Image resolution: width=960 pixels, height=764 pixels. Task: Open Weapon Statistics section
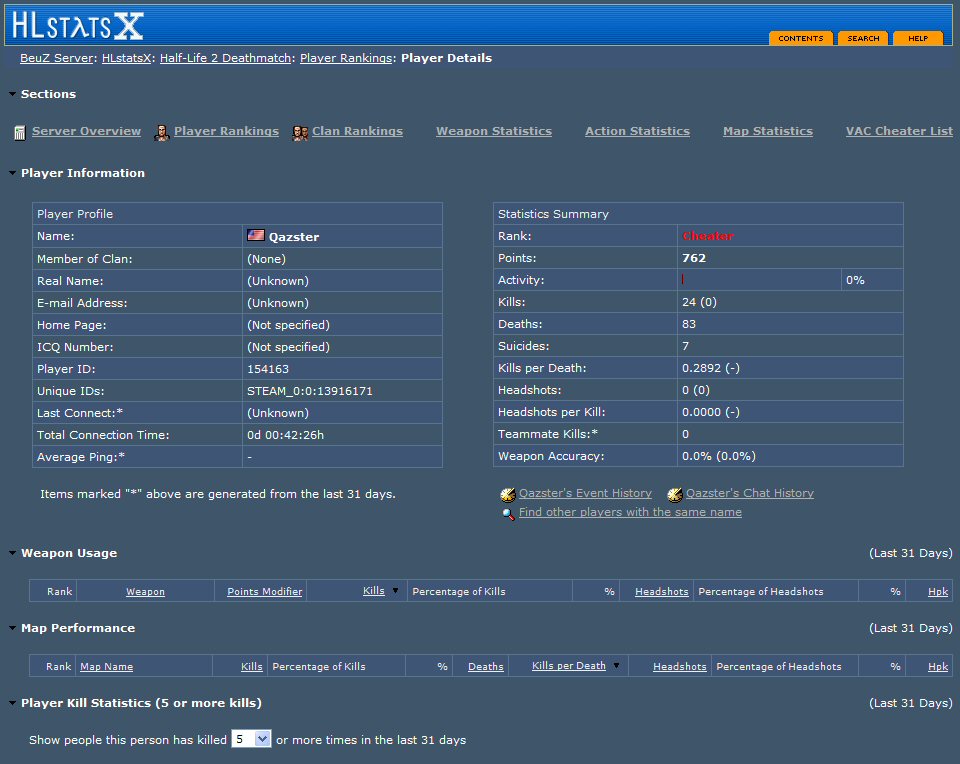coord(494,131)
